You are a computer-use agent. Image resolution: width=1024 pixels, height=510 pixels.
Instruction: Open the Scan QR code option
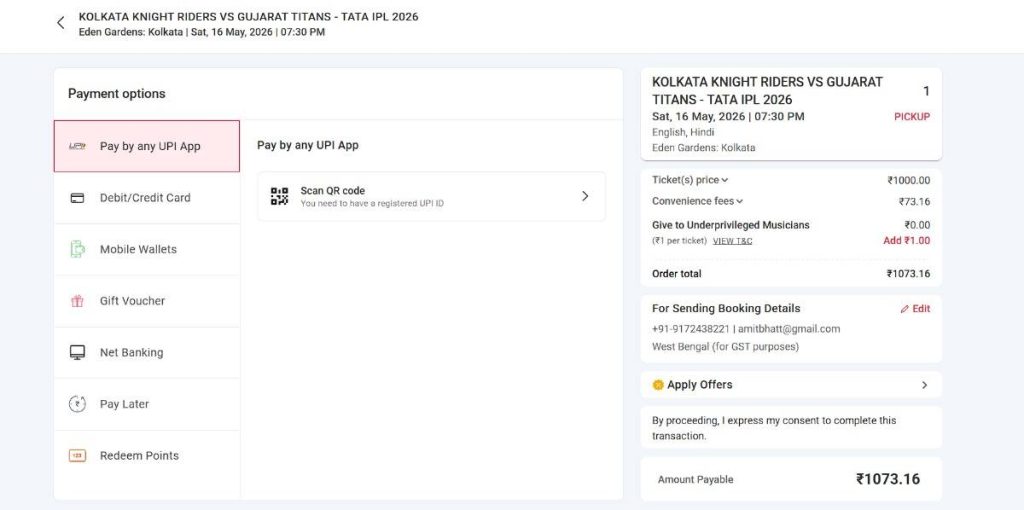click(x=432, y=196)
